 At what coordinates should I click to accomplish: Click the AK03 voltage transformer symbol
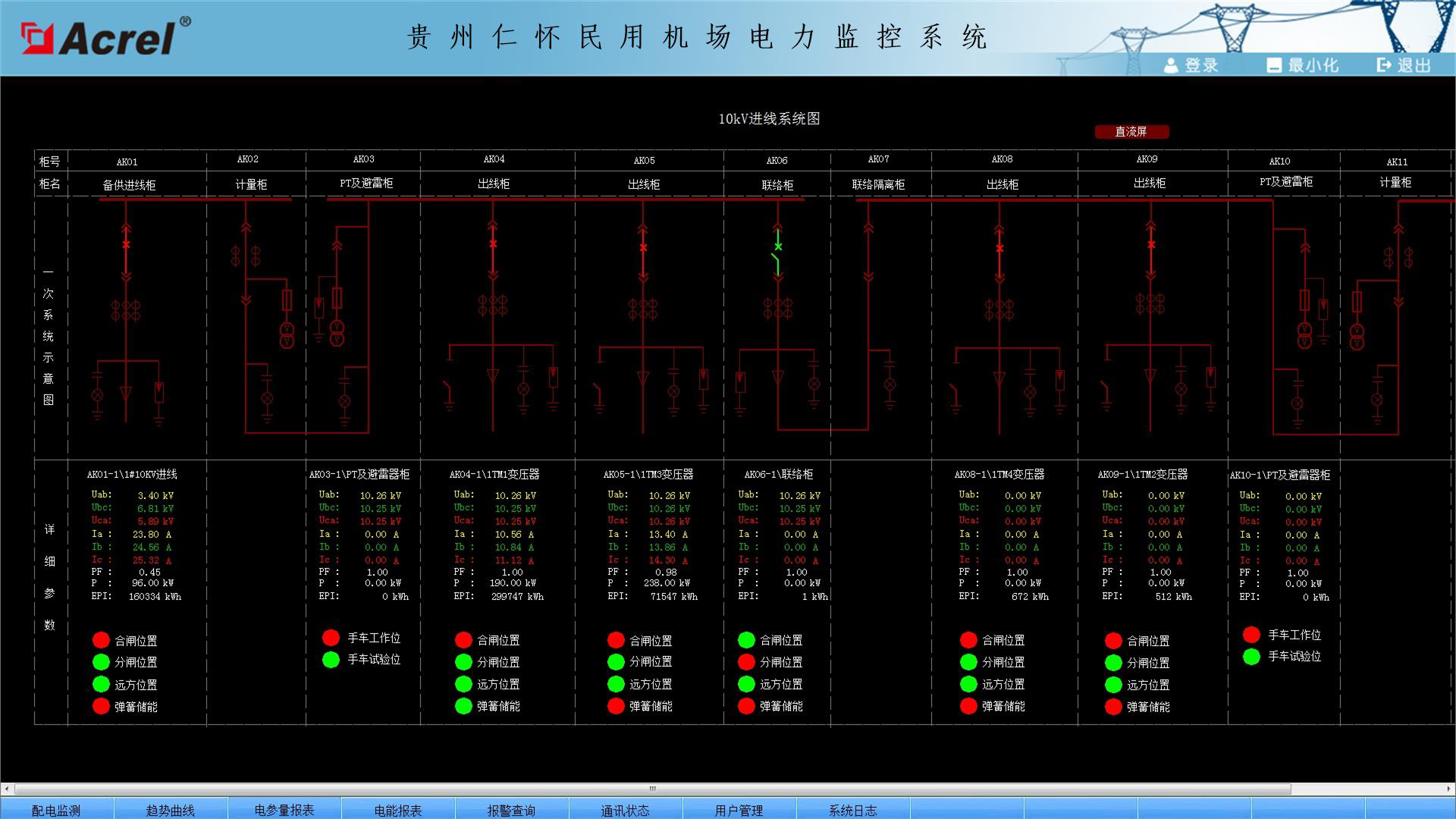coord(337,334)
